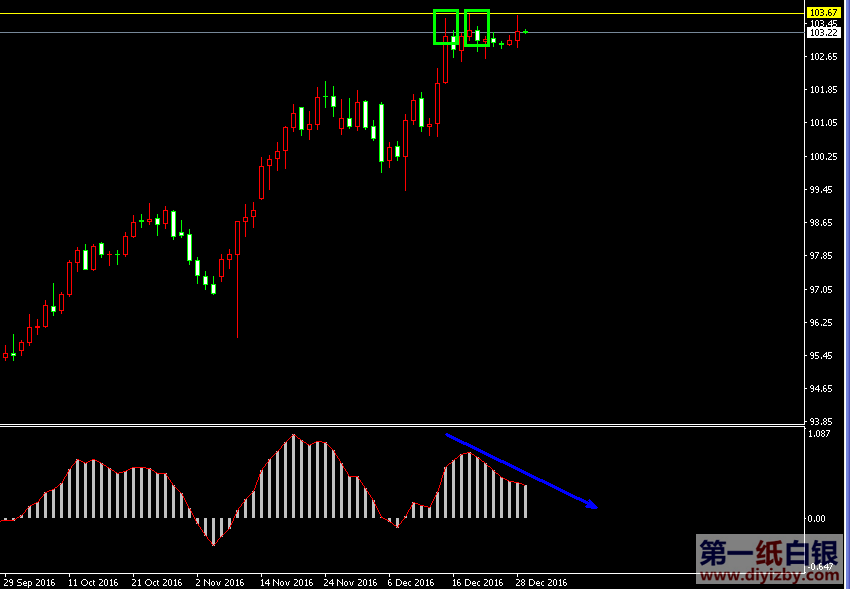Click the right green rectangle marker
This screenshot has width=850, height=589.
477,27
